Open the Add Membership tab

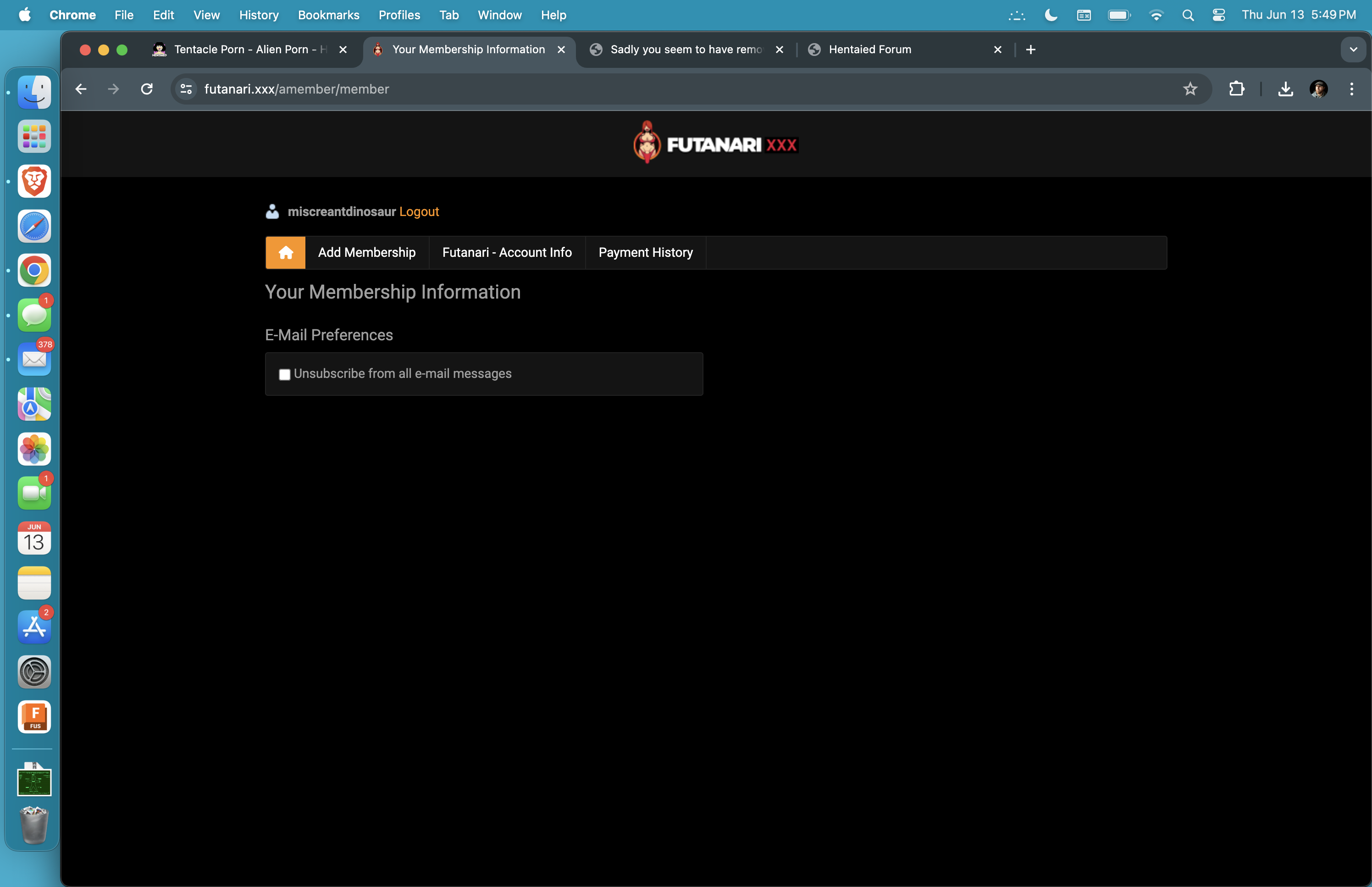(367, 252)
